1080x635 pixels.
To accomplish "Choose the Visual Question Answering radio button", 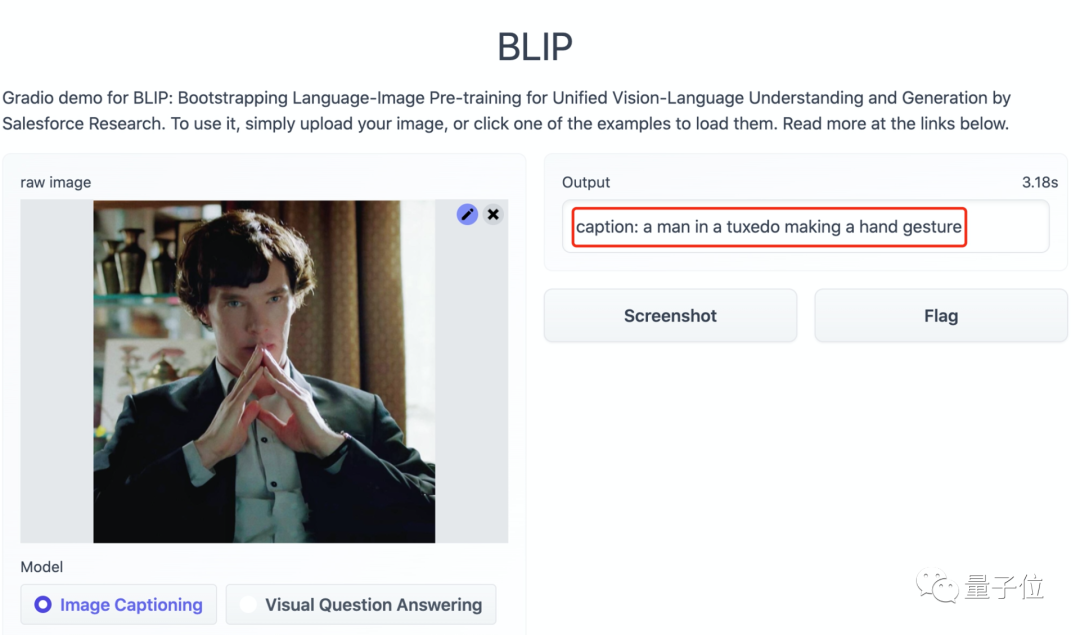I will tap(249, 605).
